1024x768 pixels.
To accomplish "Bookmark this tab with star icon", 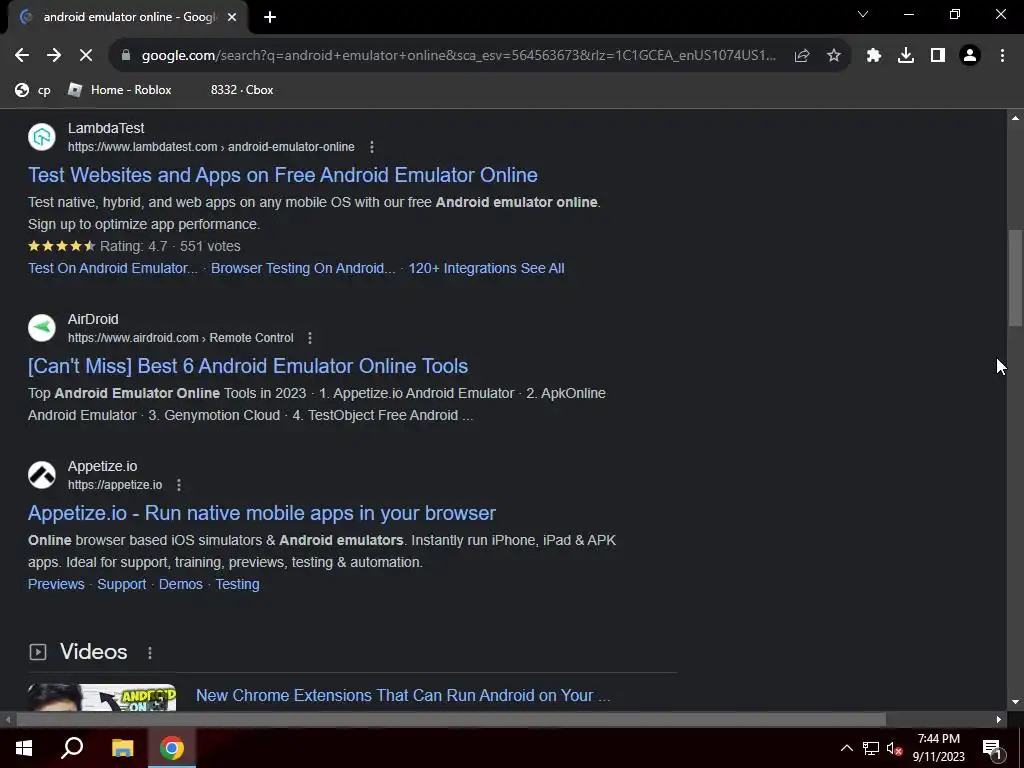I will [834, 56].
